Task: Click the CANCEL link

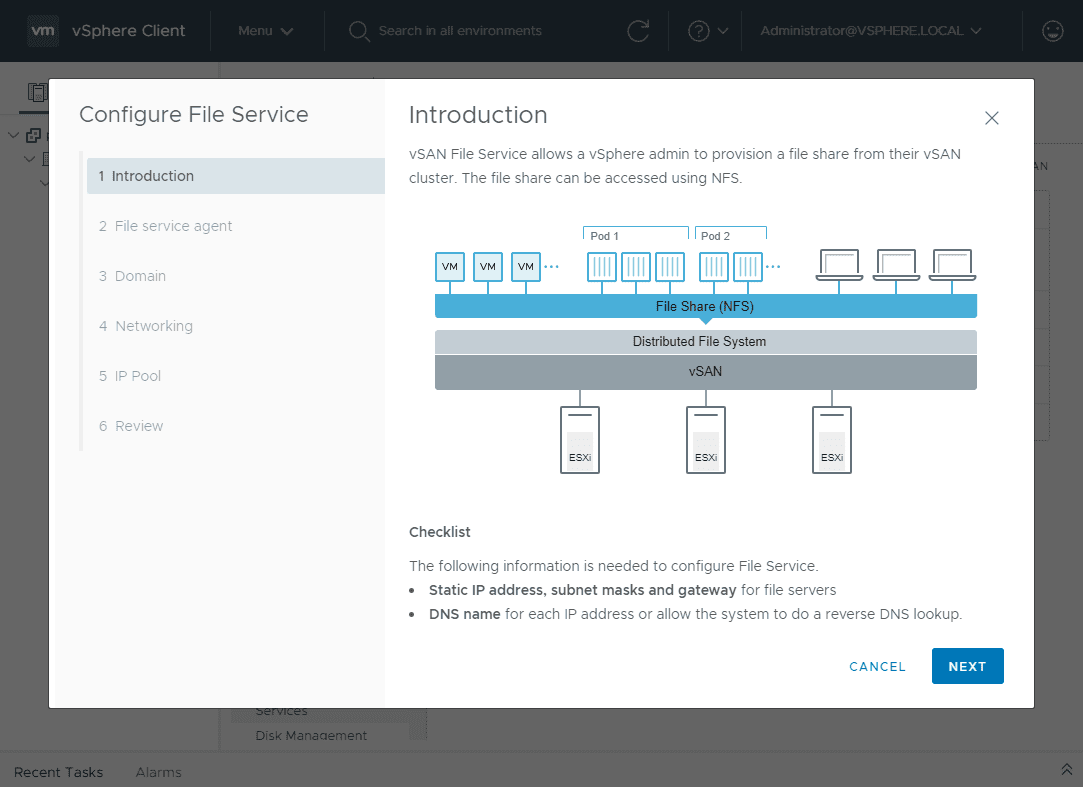Action: (877, 666)
